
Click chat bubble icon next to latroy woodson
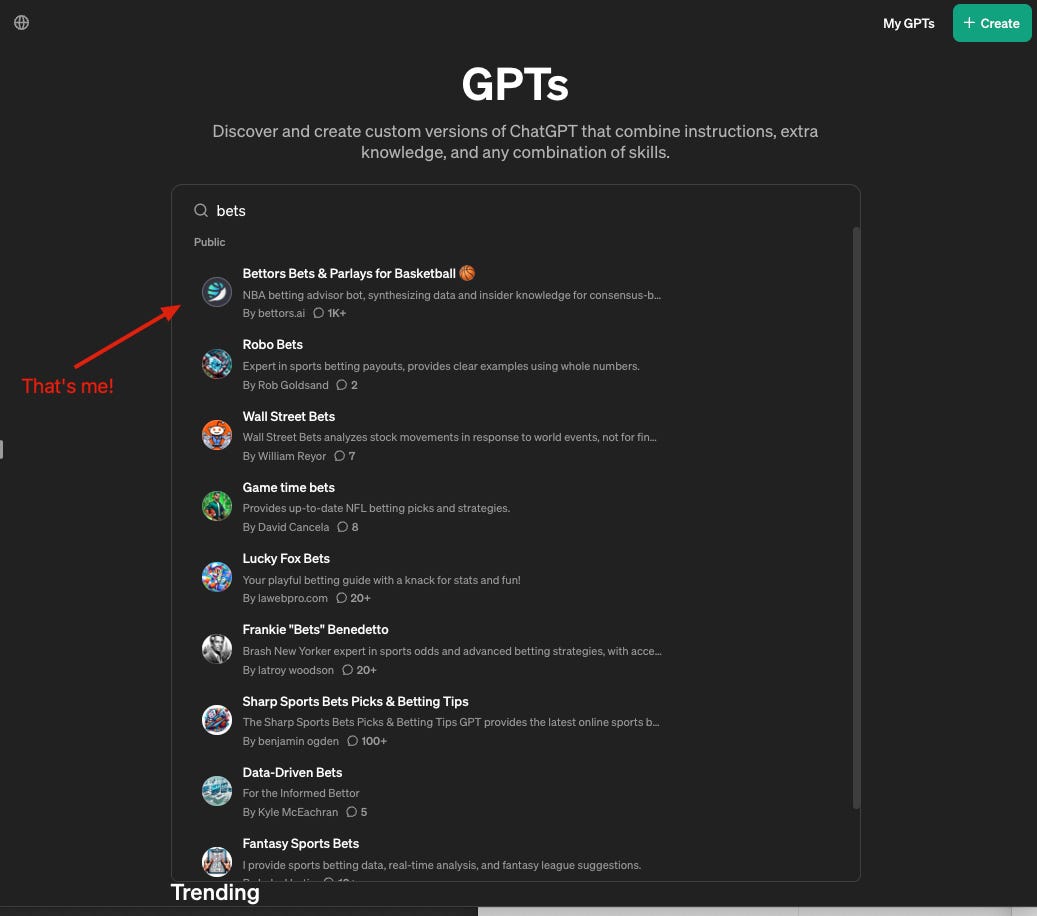347,670
